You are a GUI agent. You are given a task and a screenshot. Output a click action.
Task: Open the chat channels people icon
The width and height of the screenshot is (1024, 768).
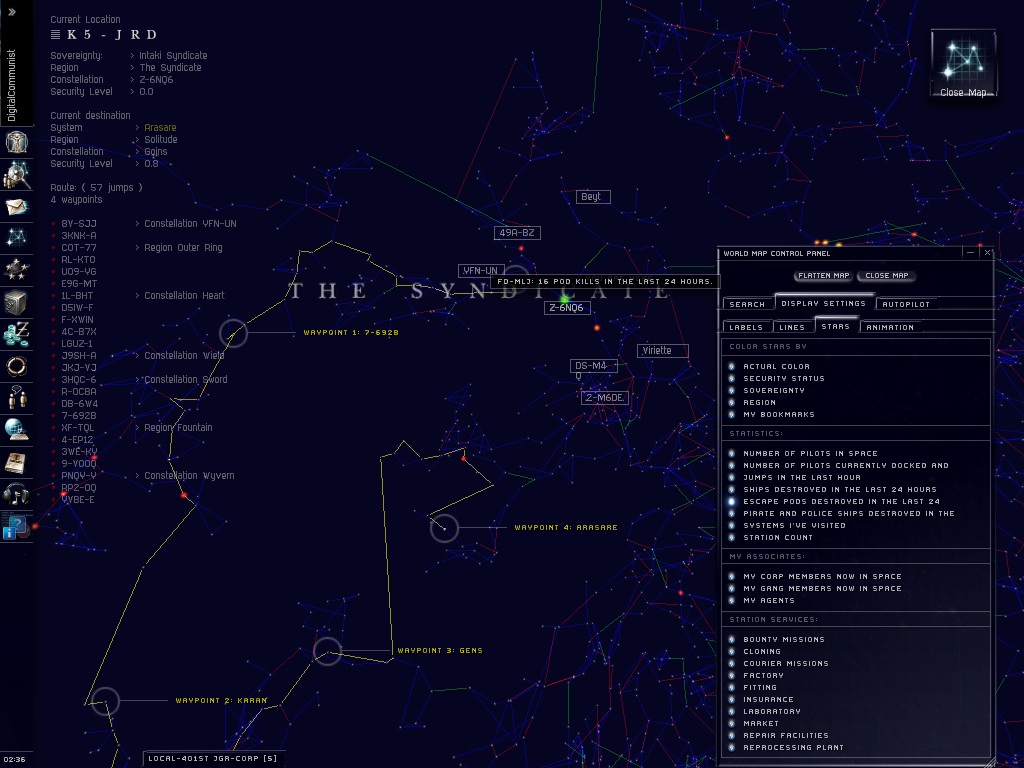point(16,397)
